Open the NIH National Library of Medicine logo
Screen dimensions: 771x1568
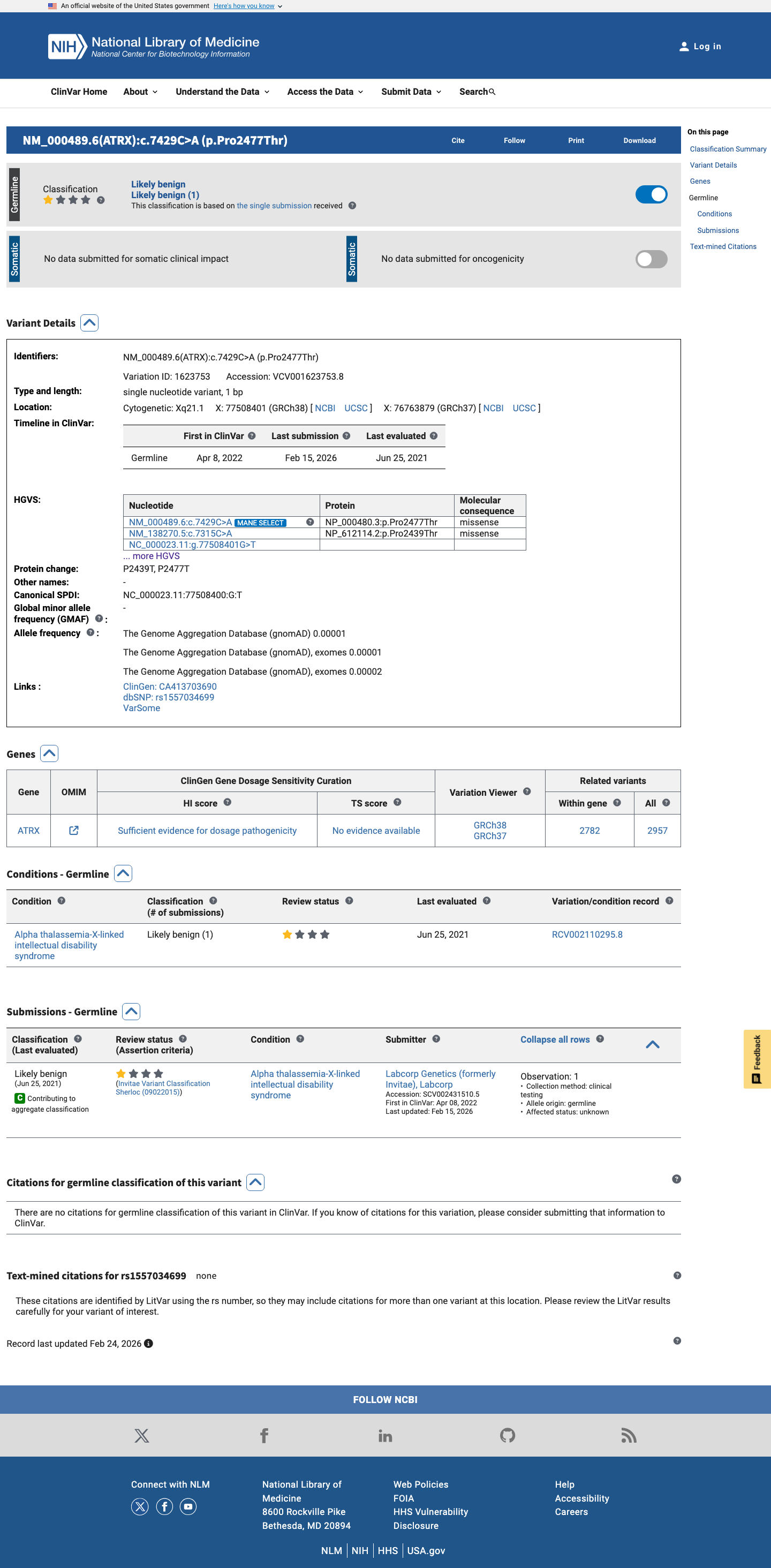(x=153, y=46)
